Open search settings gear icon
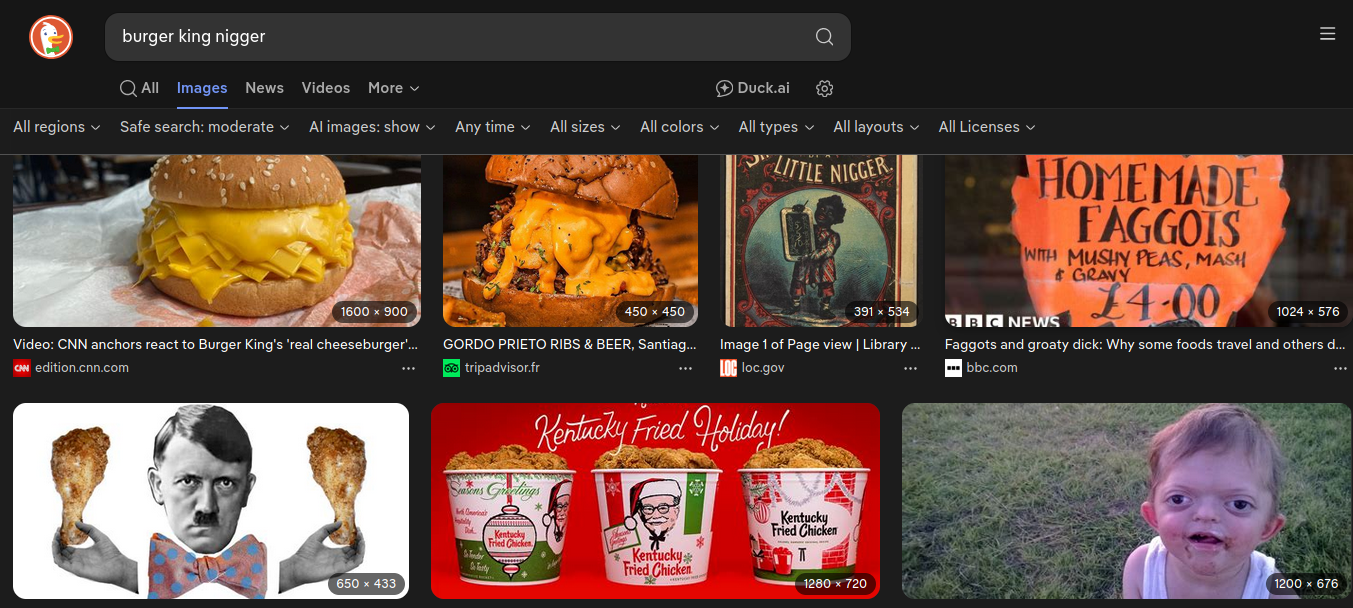1353x608 pixels. click(824, 88)
